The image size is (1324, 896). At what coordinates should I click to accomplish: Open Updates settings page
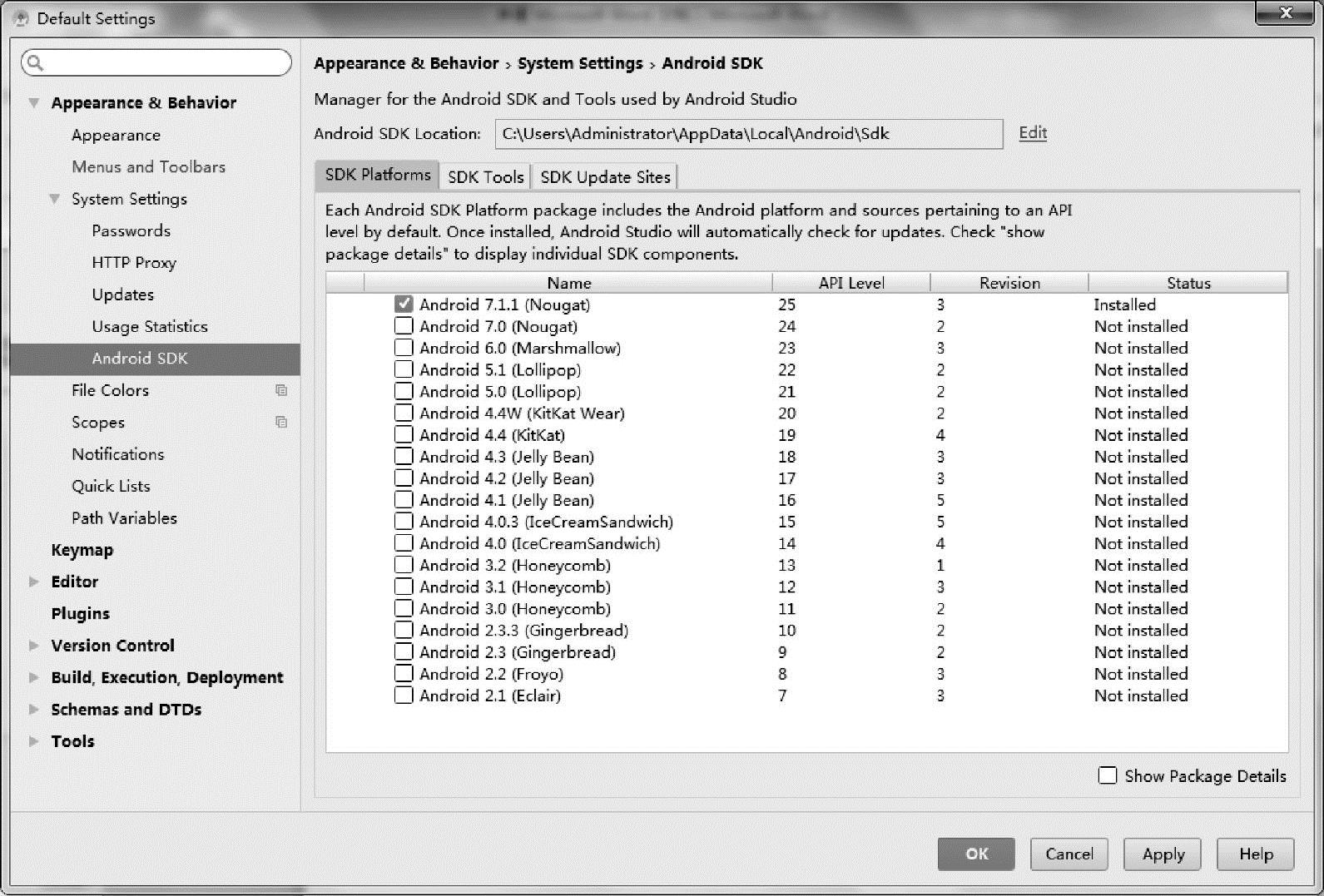[122, 295]
